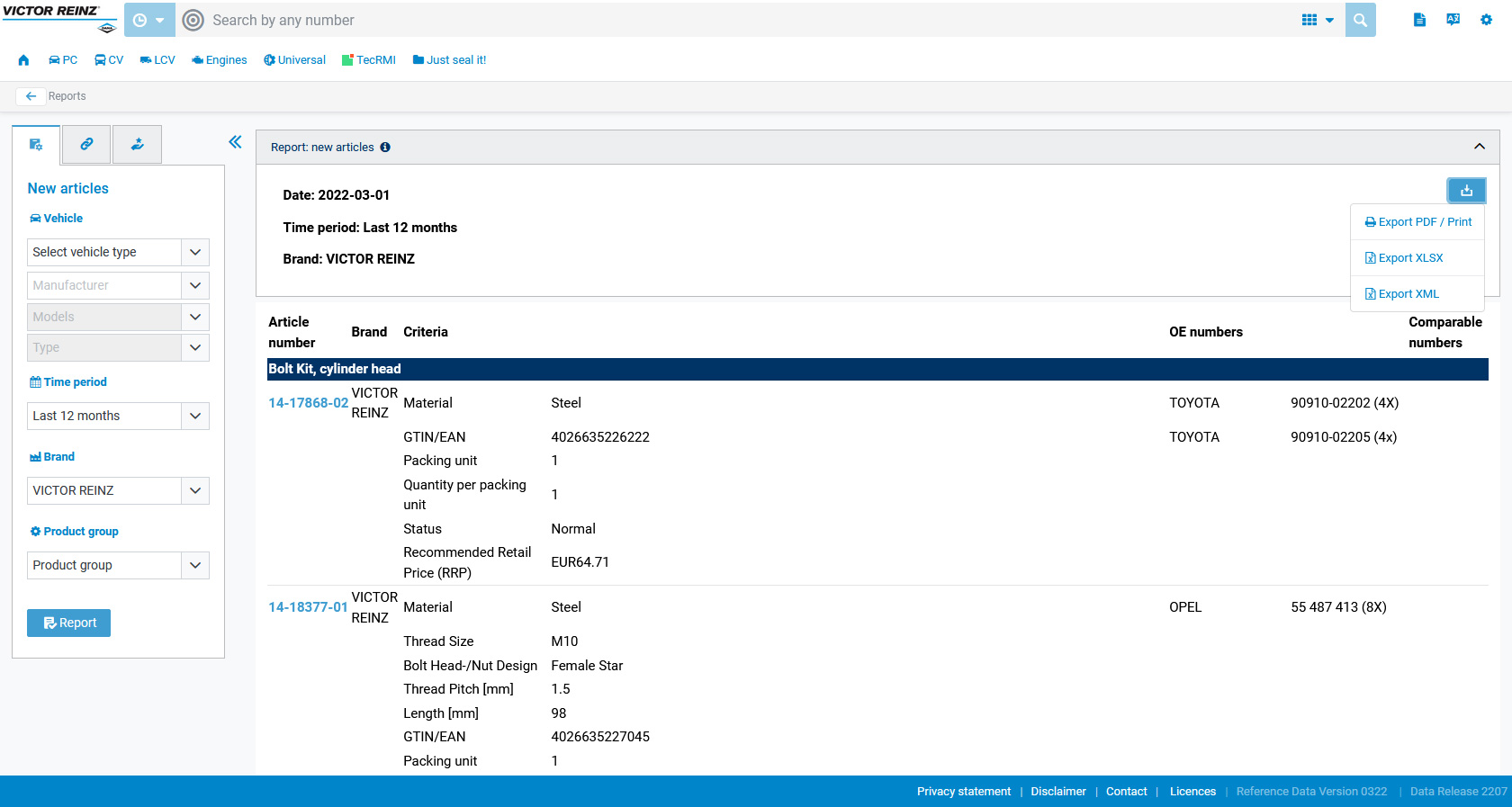Open the Manufacturer dropdown

118,285
